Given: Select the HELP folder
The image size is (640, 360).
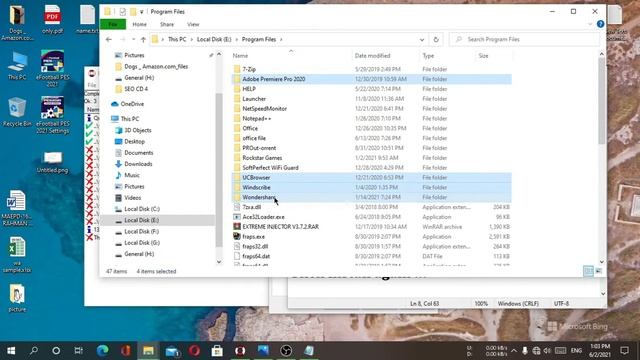Looking at the screenshot, I should tap(371, 89).
